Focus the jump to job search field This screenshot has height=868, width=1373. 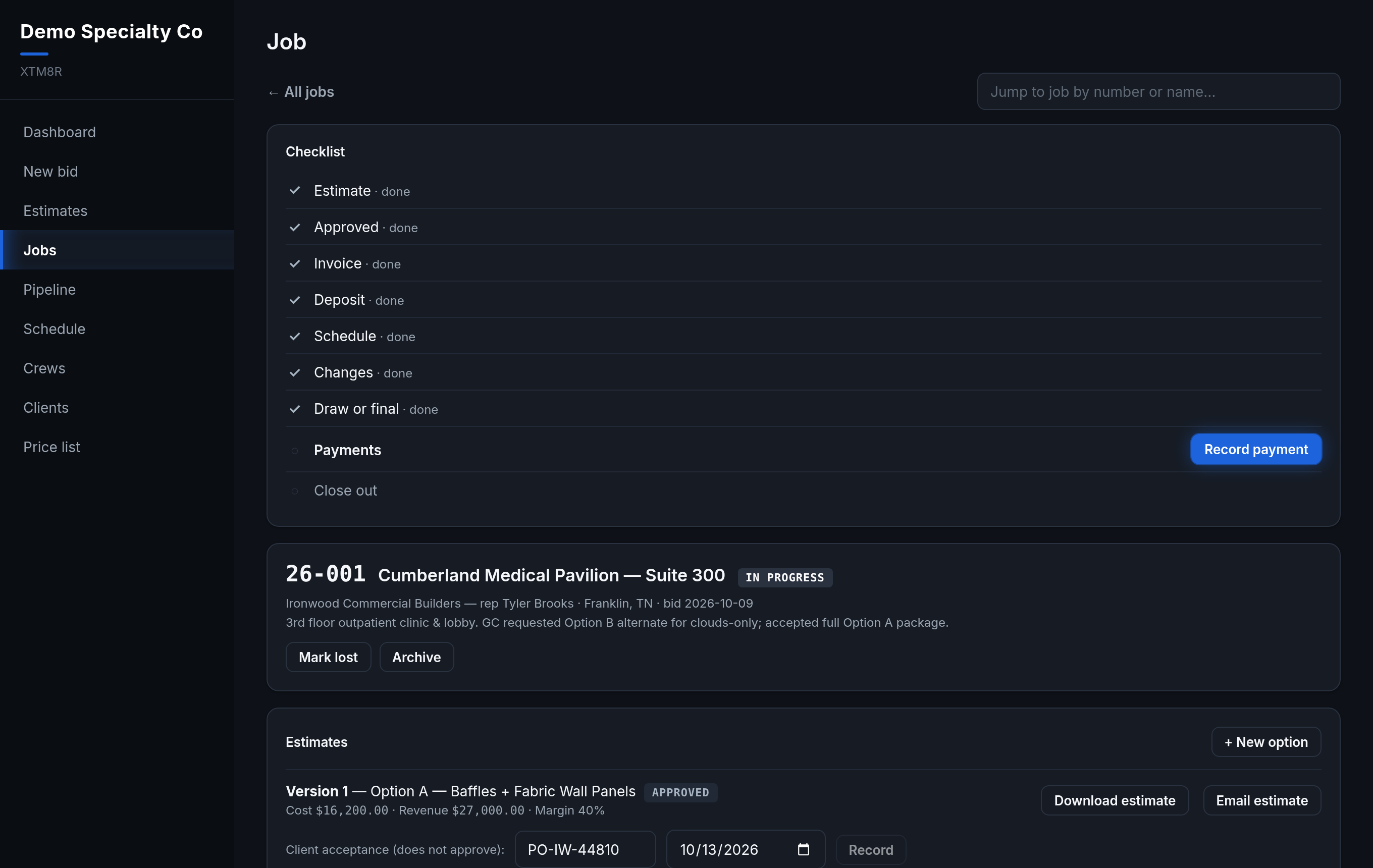[1158, 91]
